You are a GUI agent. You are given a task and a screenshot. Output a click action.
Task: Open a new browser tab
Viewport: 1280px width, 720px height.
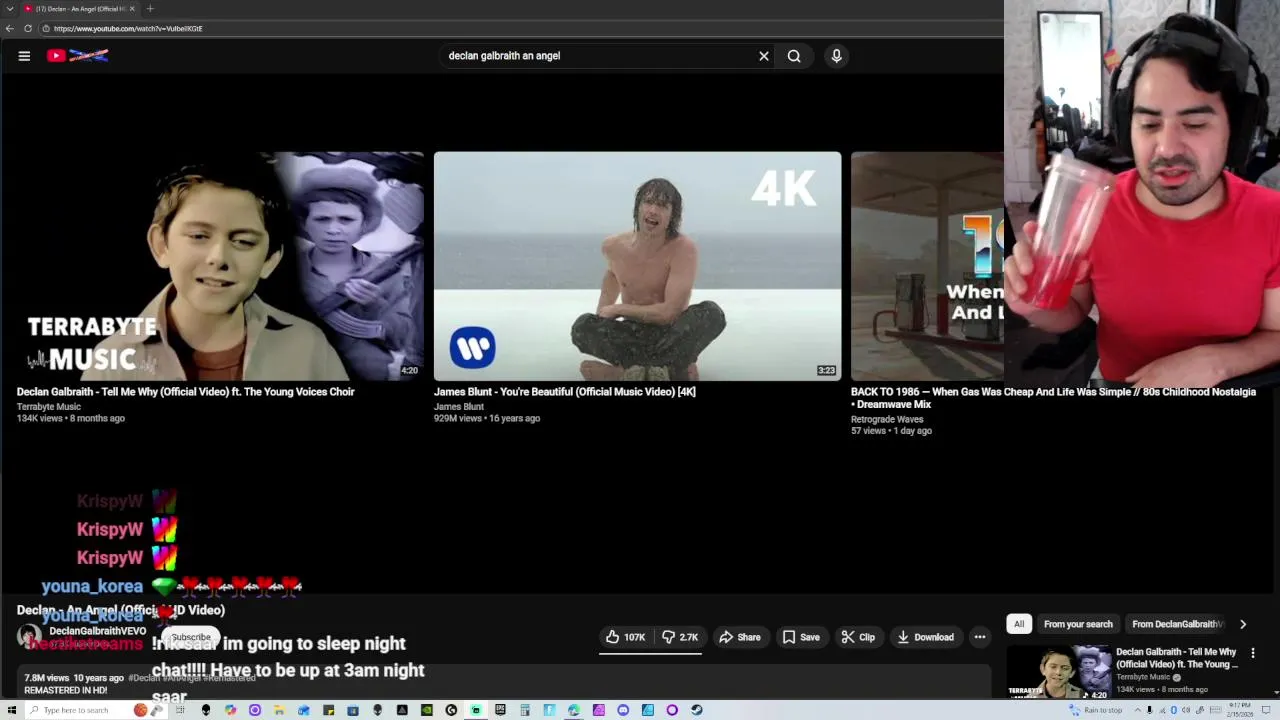tap(150, 9)
